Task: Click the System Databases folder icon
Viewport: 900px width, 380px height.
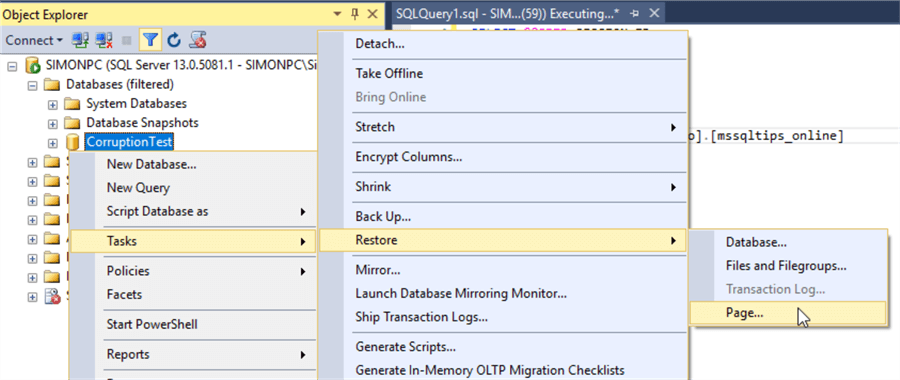Action: (72, 104)
